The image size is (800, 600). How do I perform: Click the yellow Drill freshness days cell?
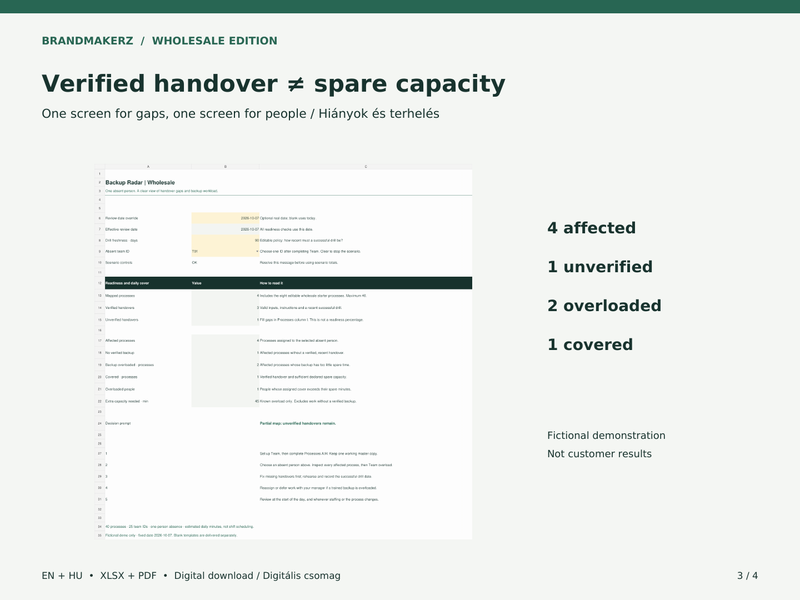226,240
